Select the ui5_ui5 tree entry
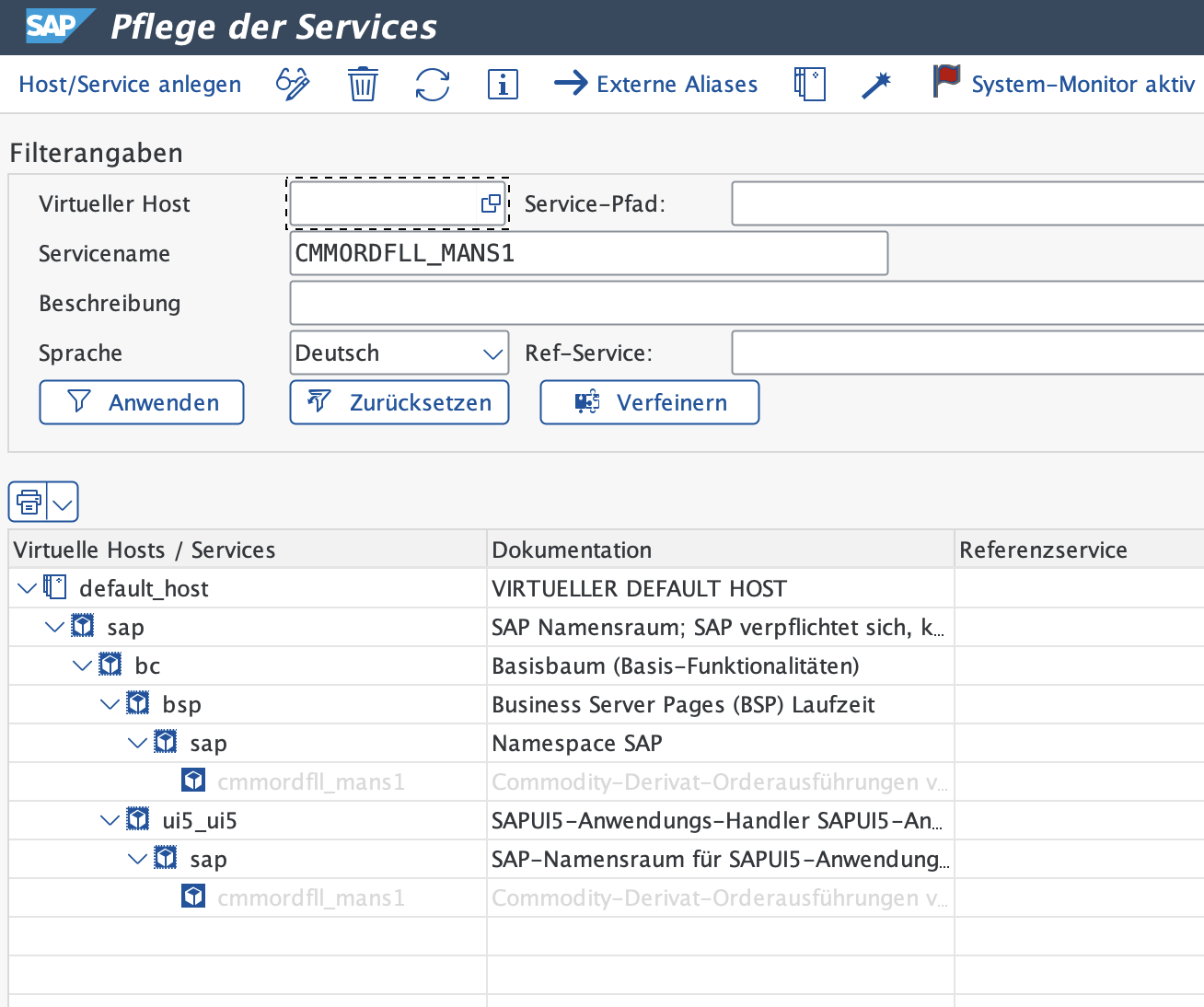The width and height of the screenshot is (1204, 1007). 200,820
